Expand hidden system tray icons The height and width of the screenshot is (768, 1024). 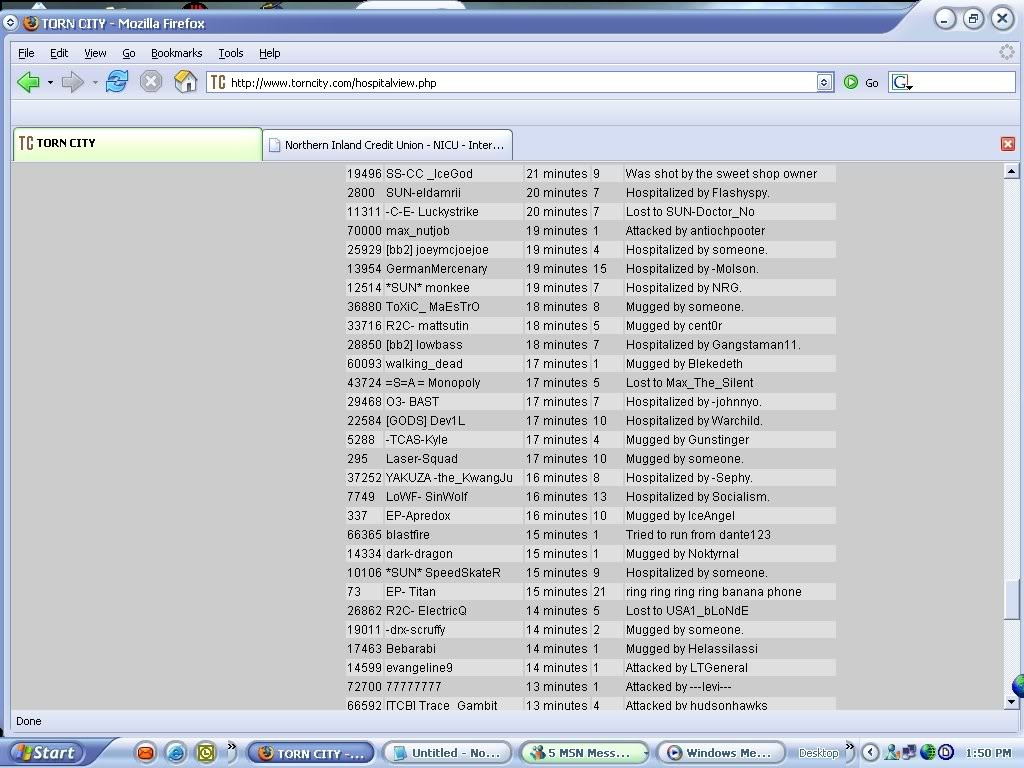870,753
